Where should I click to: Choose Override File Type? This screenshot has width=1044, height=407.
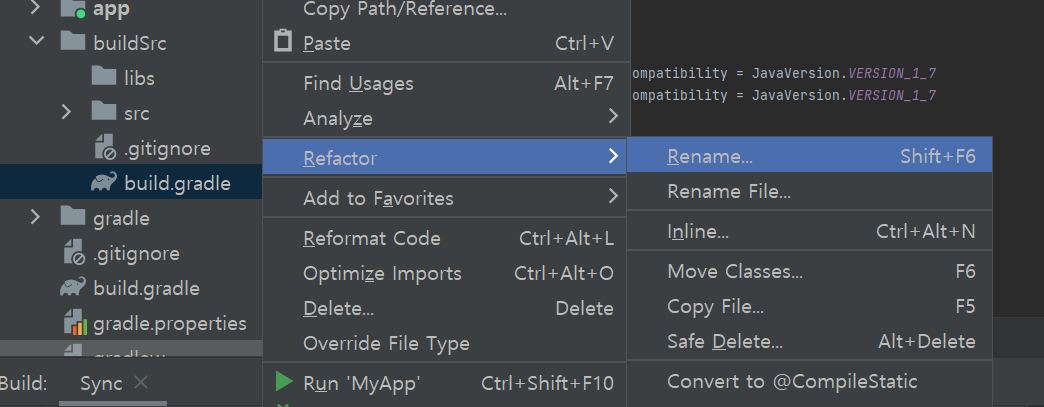pos(446,343)
